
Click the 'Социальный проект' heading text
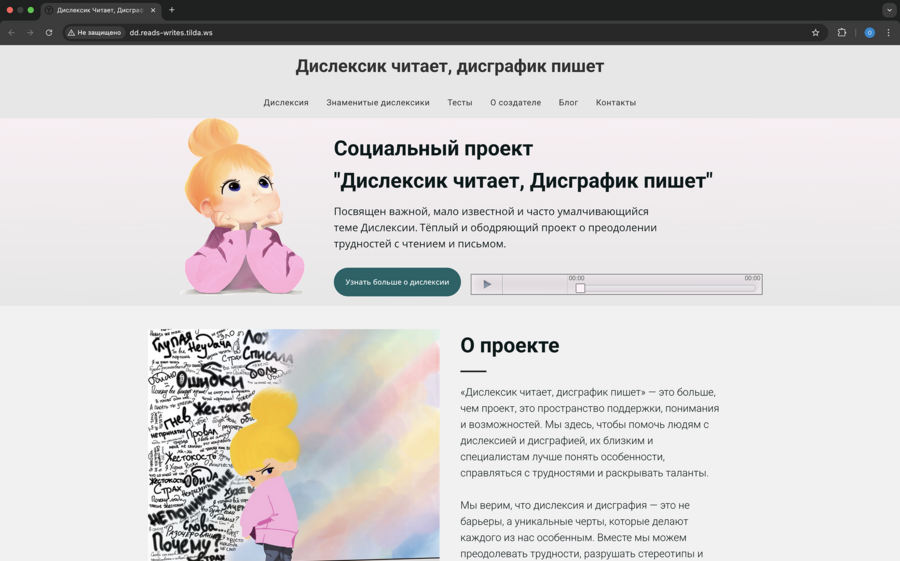[433, 148]
